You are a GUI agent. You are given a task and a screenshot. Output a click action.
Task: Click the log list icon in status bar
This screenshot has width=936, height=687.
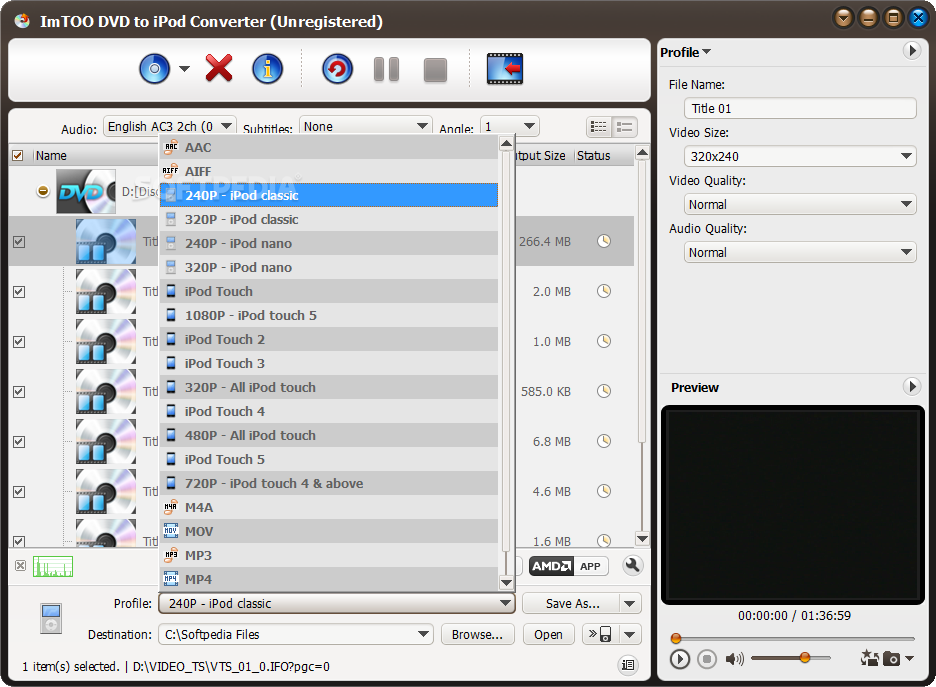(628, 664)
